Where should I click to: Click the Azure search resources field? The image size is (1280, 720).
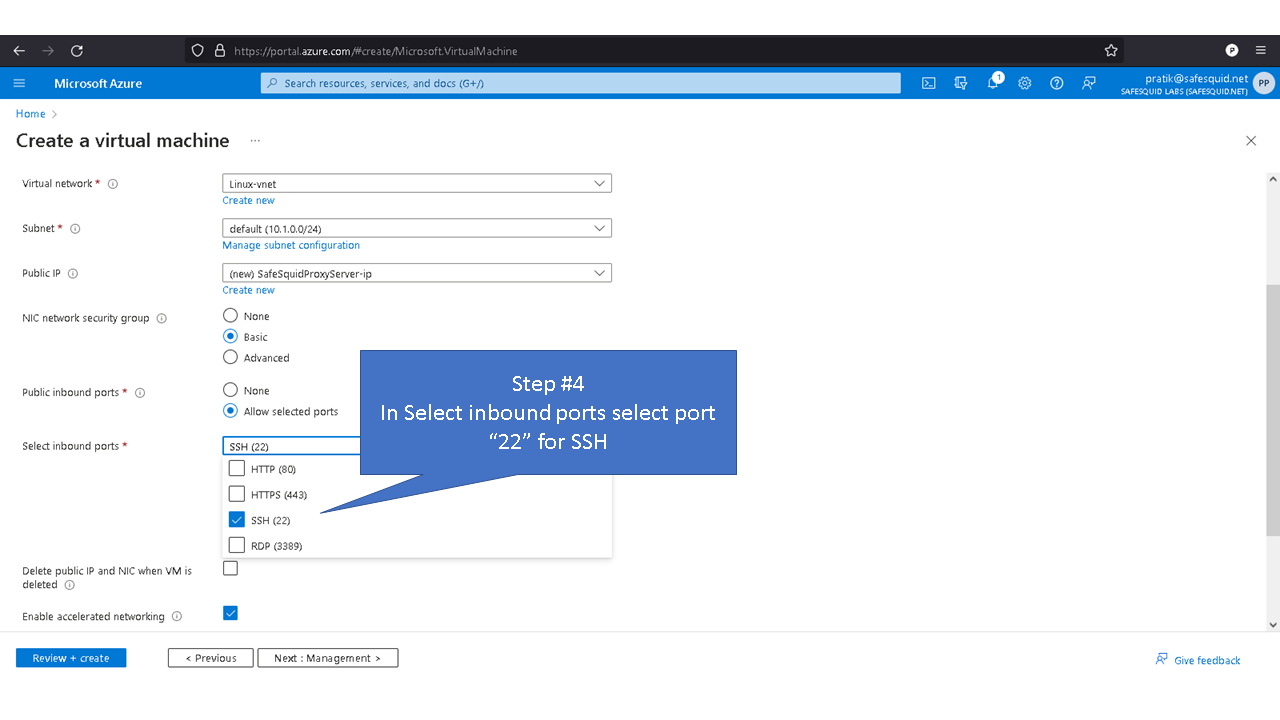pos(580,83)
